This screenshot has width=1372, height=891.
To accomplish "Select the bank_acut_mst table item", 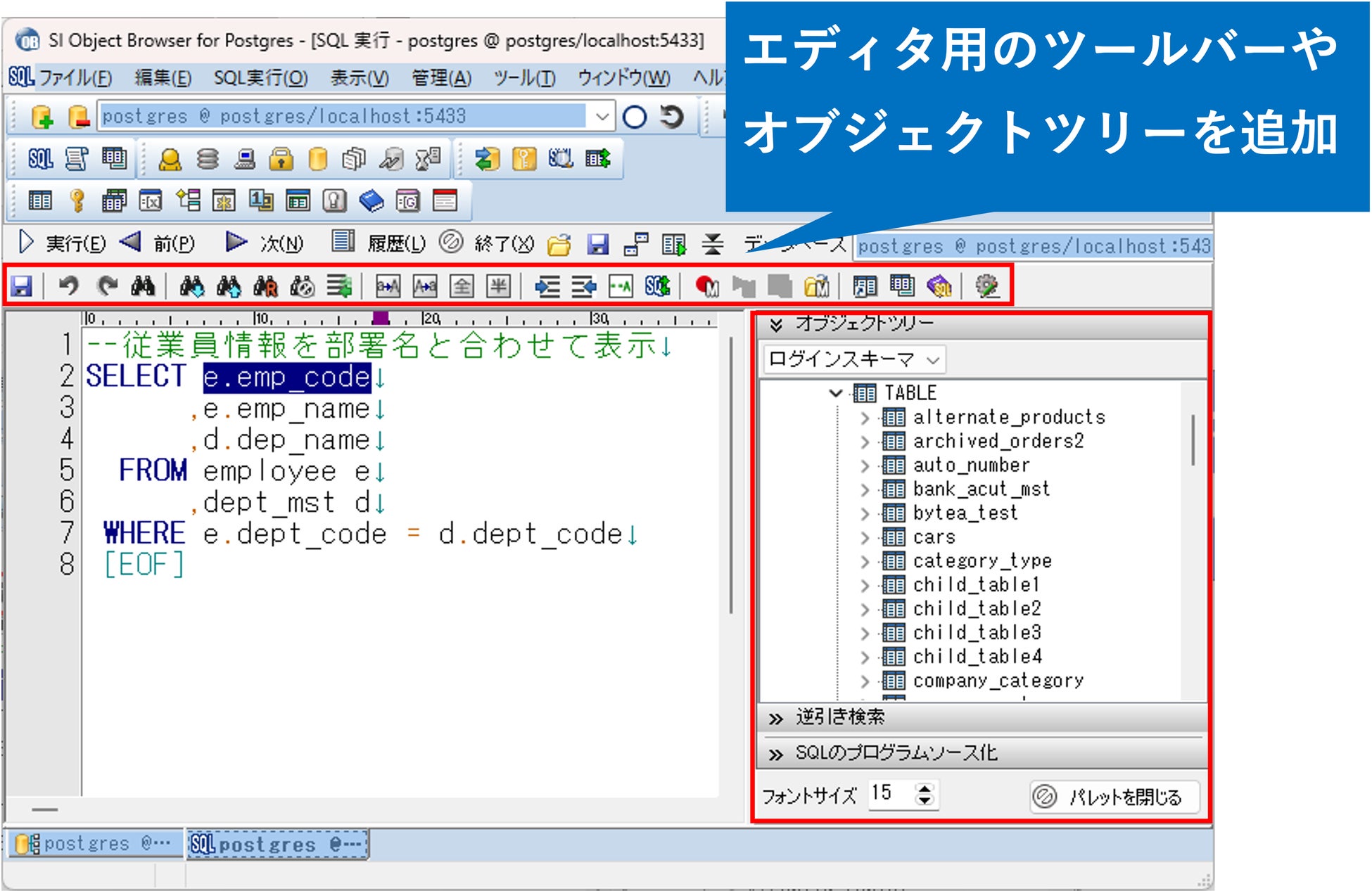I will [981, 489].
